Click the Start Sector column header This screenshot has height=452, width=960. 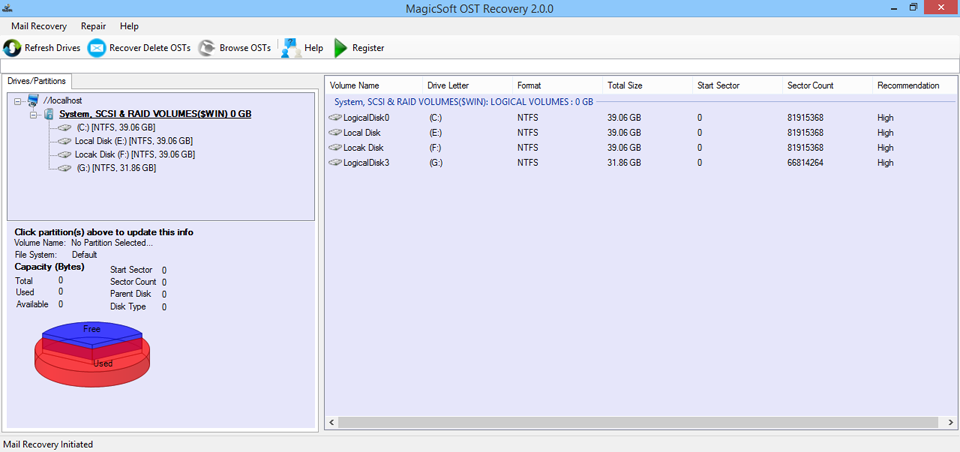pyautogui.click(x=738, y=86)
